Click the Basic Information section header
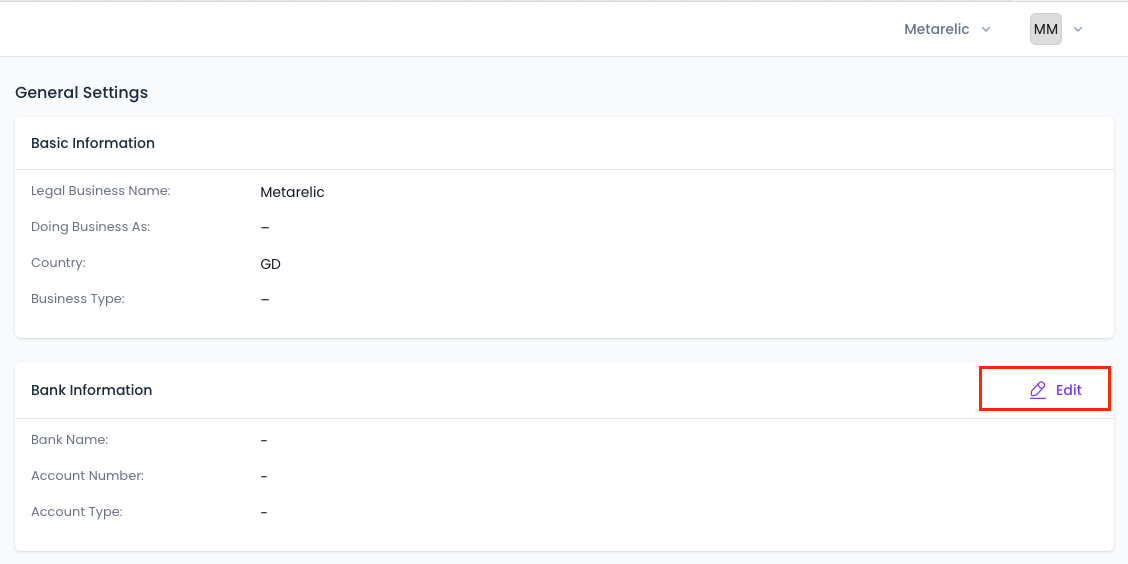Image resolution: width=1128 pixels, height=564 pixels. tap(93, 143)
